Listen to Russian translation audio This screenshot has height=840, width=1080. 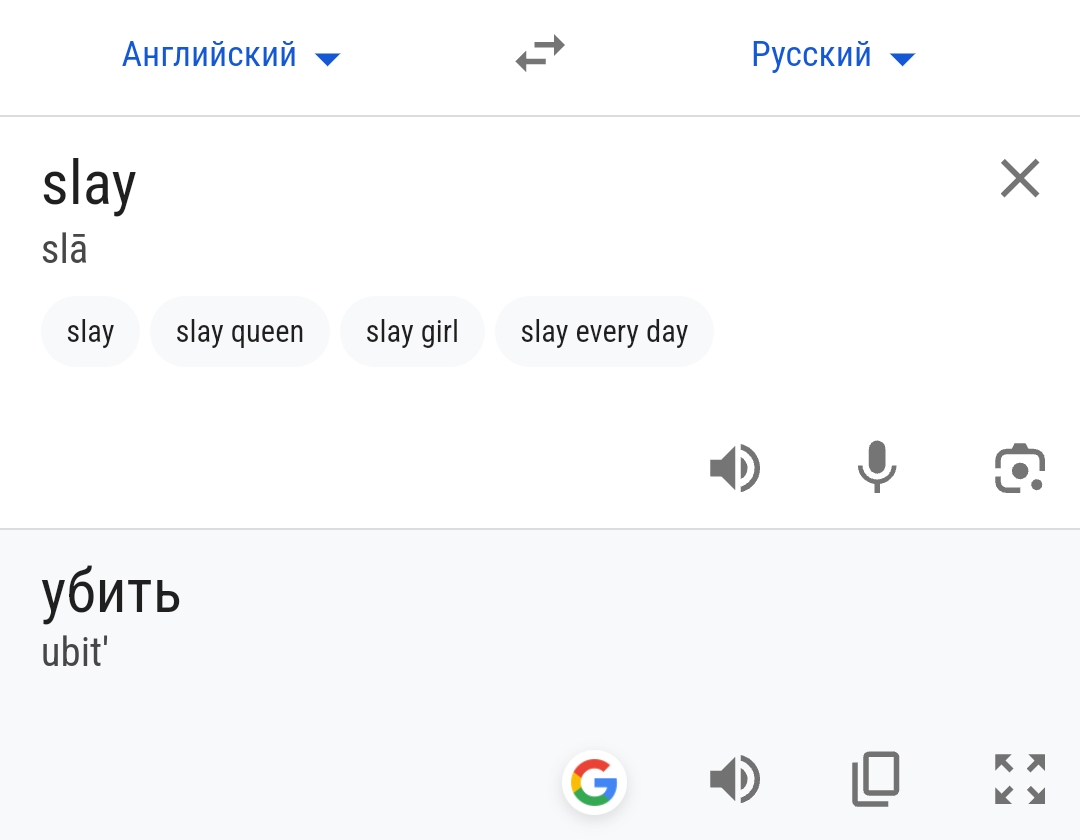coord(735,779)
